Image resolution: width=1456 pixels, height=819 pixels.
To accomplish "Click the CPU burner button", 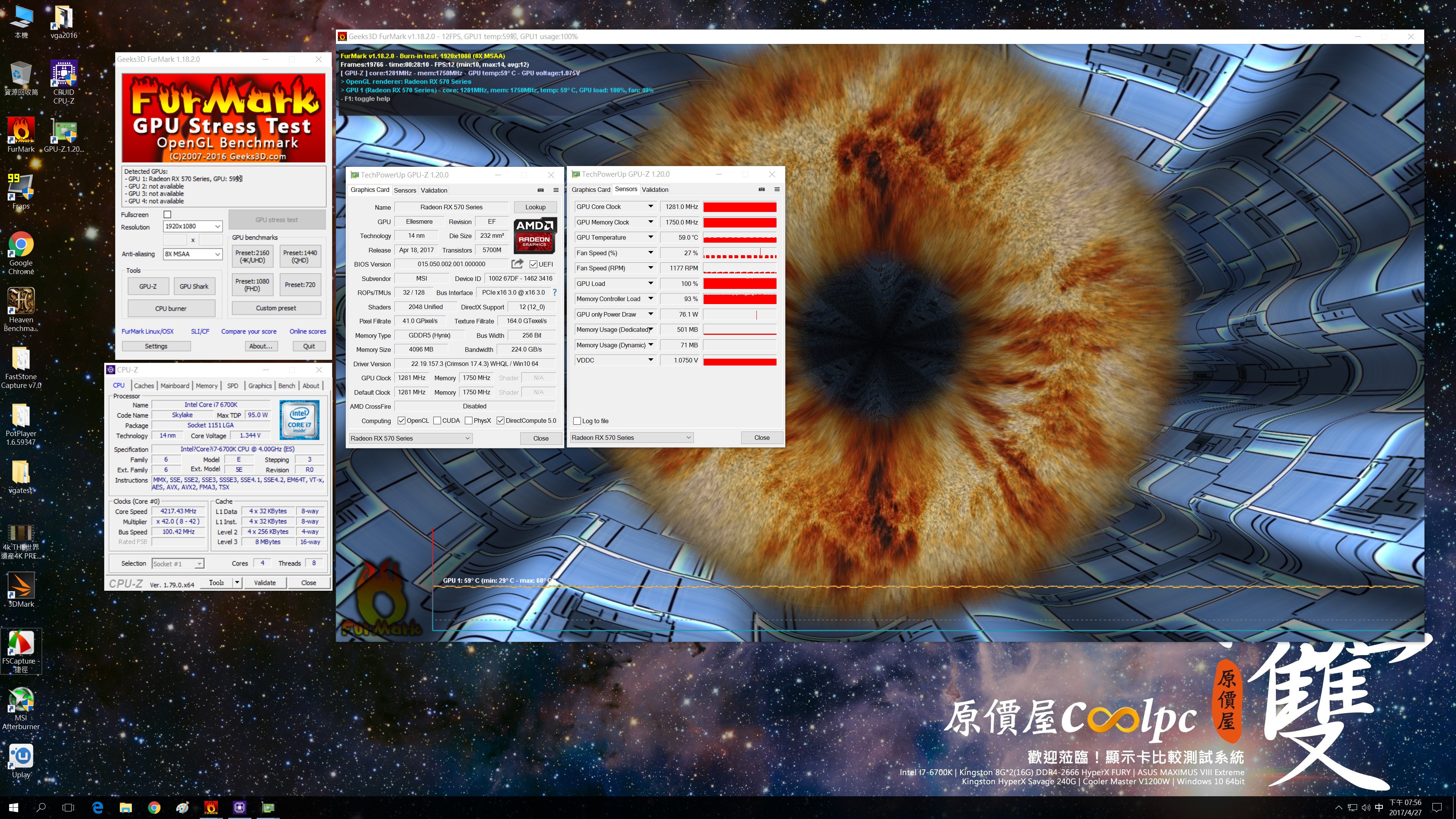I will pos(171,309).
